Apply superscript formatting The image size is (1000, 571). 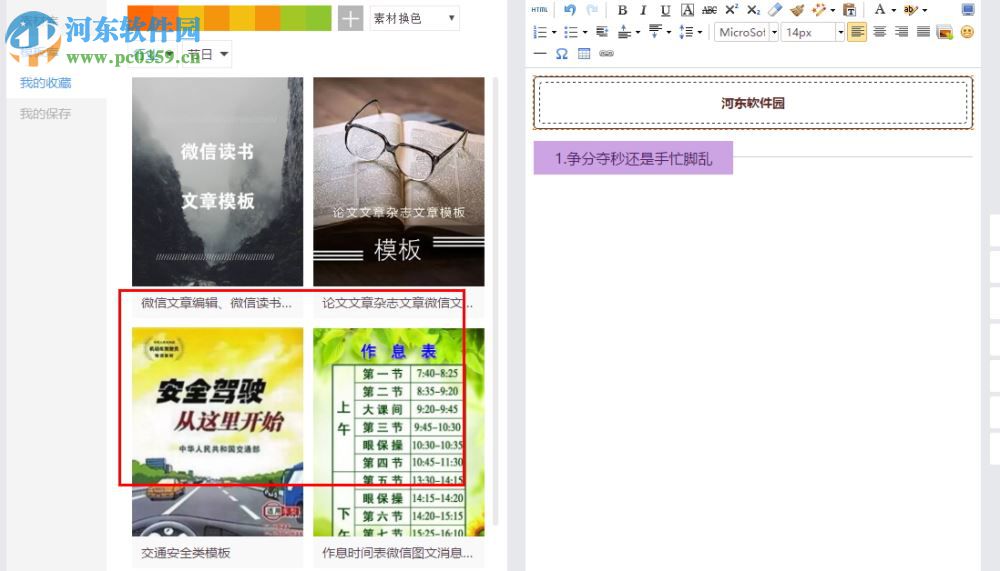732,10
